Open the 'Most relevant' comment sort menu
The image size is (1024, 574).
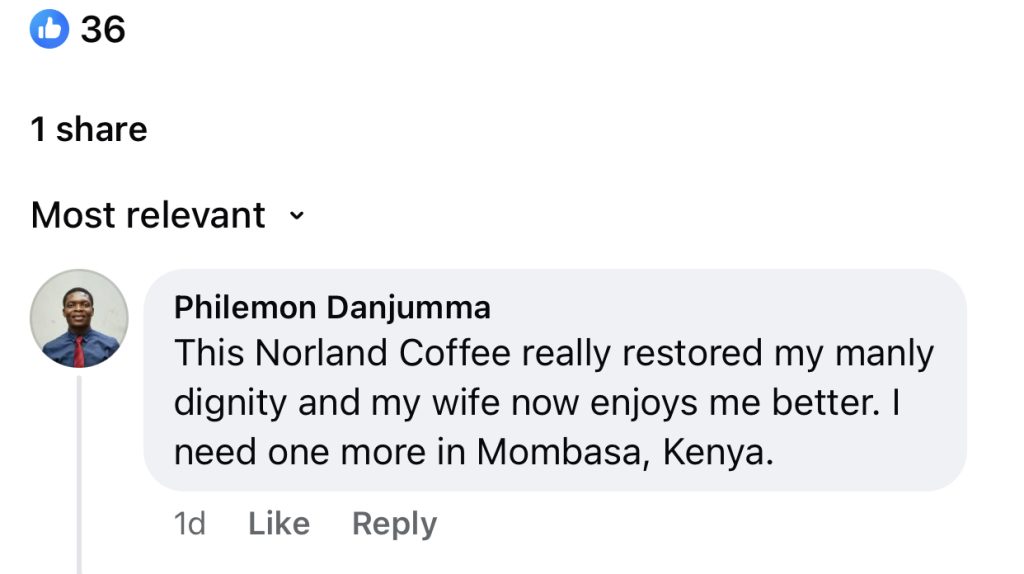[148, 215]
